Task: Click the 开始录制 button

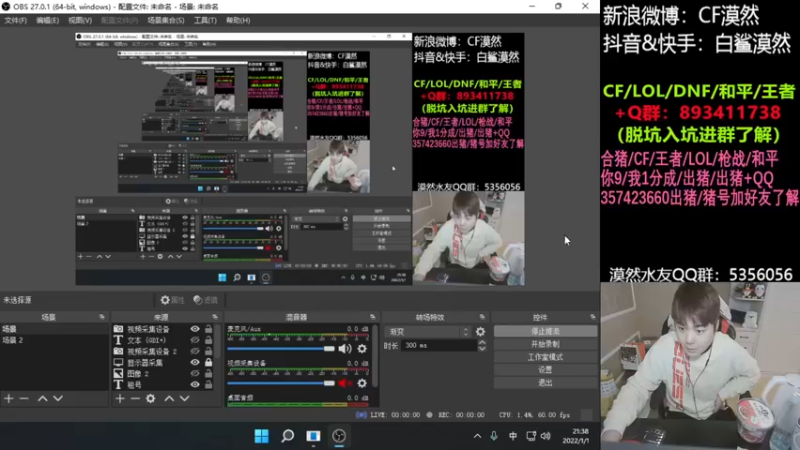Action: click(x=545, y=344)
